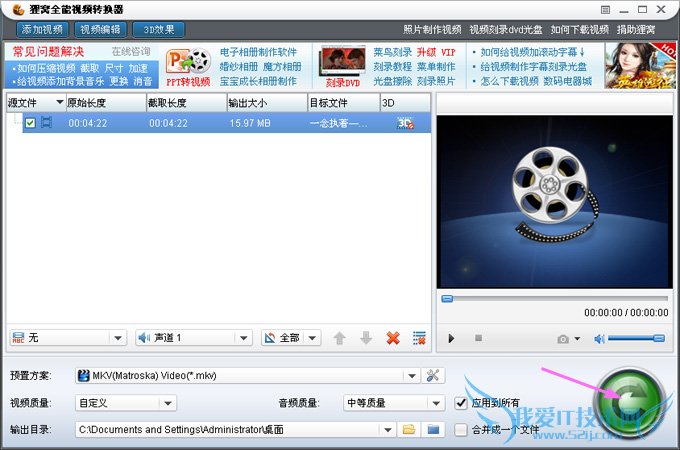Expand the 预置方案 MKV format dropdown
Screen dimensions: 680x450
(x=411, y=376)
